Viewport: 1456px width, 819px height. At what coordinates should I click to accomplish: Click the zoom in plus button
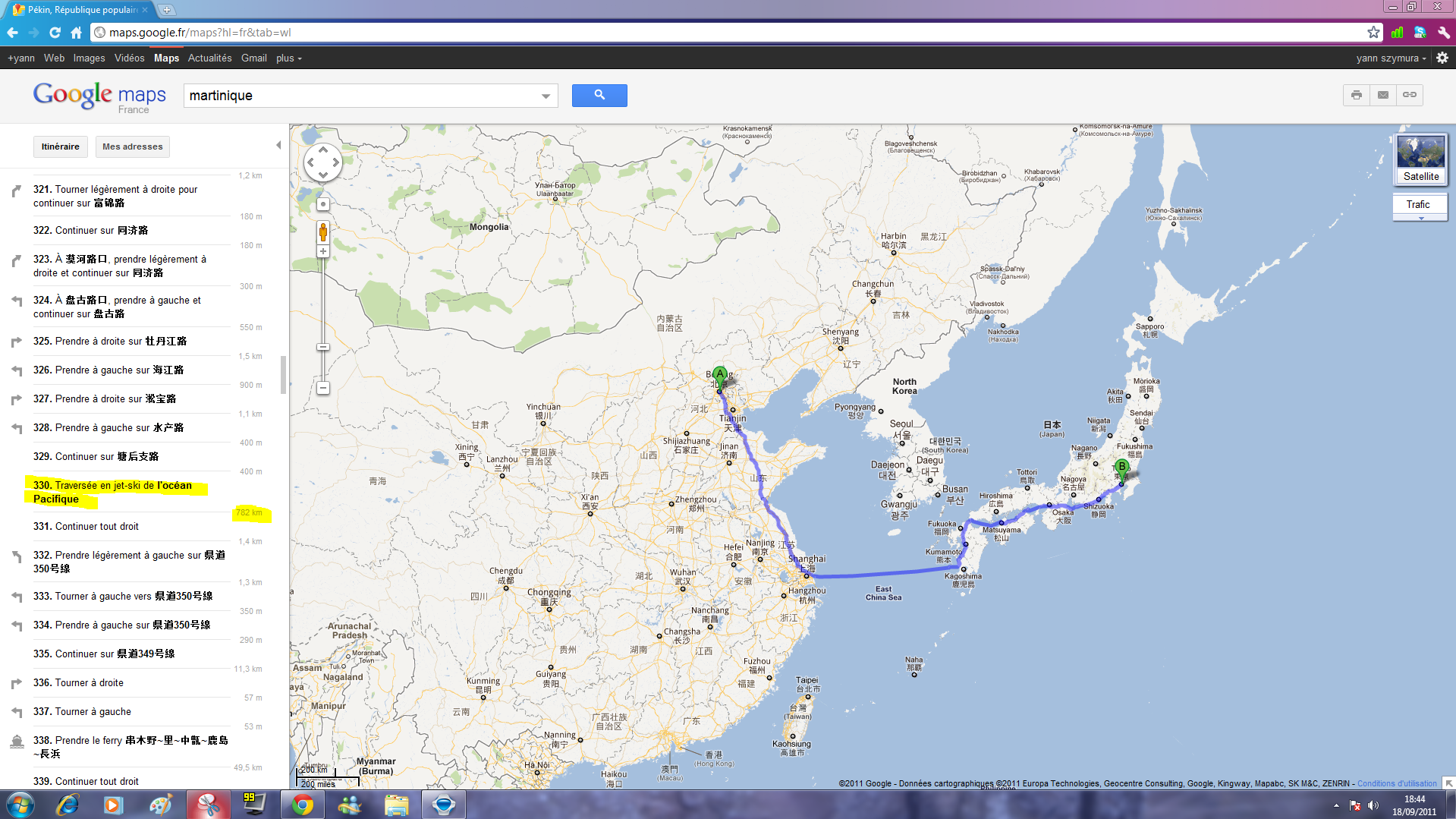click(323, 251)
